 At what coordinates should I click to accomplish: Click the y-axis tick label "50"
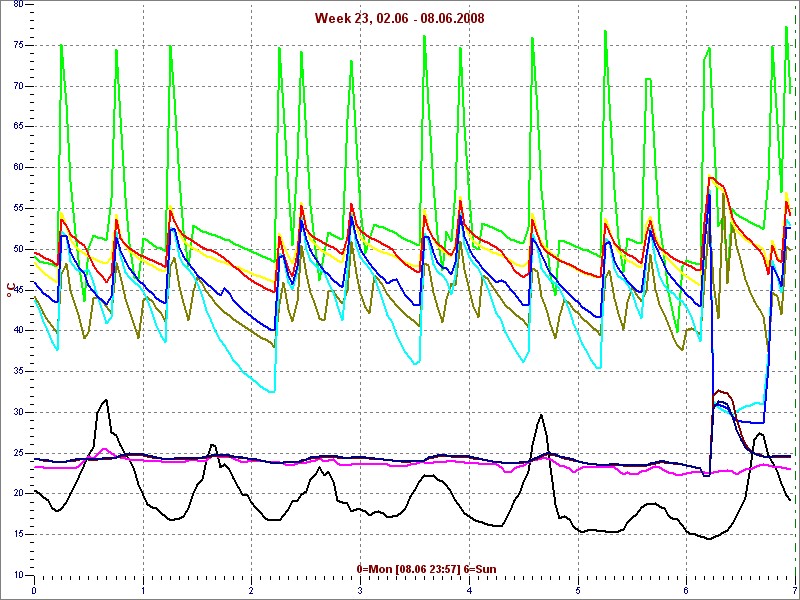[x=17, y=249]
